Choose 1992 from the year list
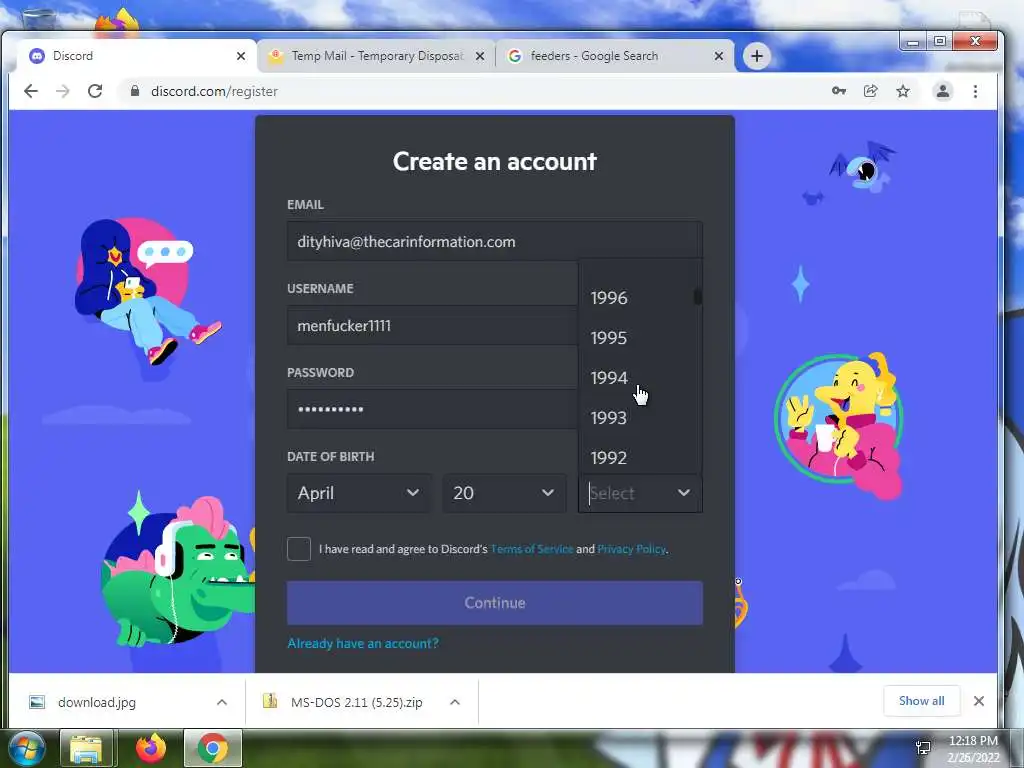 (x=635, y=457)
